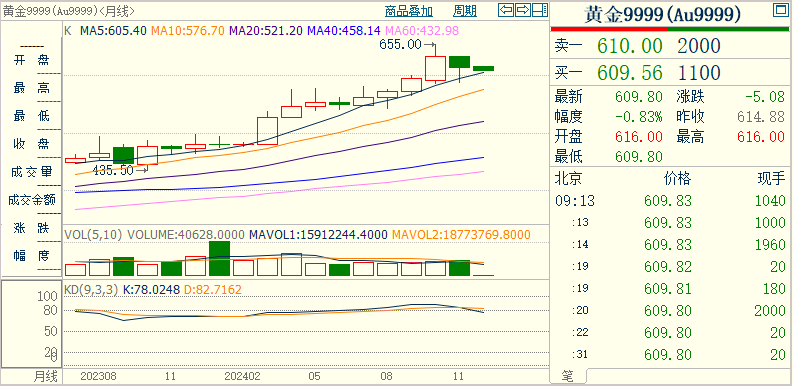
Task: Maximize the 黄金9999 quote panel
Action: [780, 10]
